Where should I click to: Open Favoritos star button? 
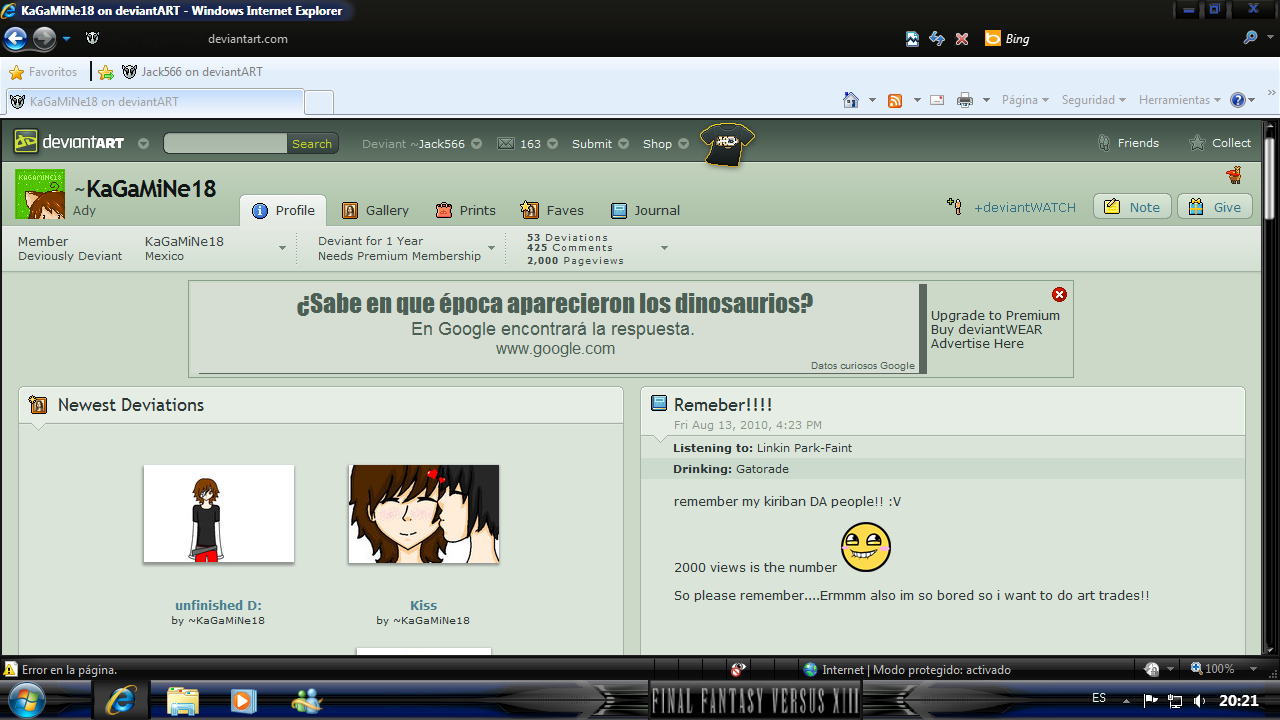[43, 72]
